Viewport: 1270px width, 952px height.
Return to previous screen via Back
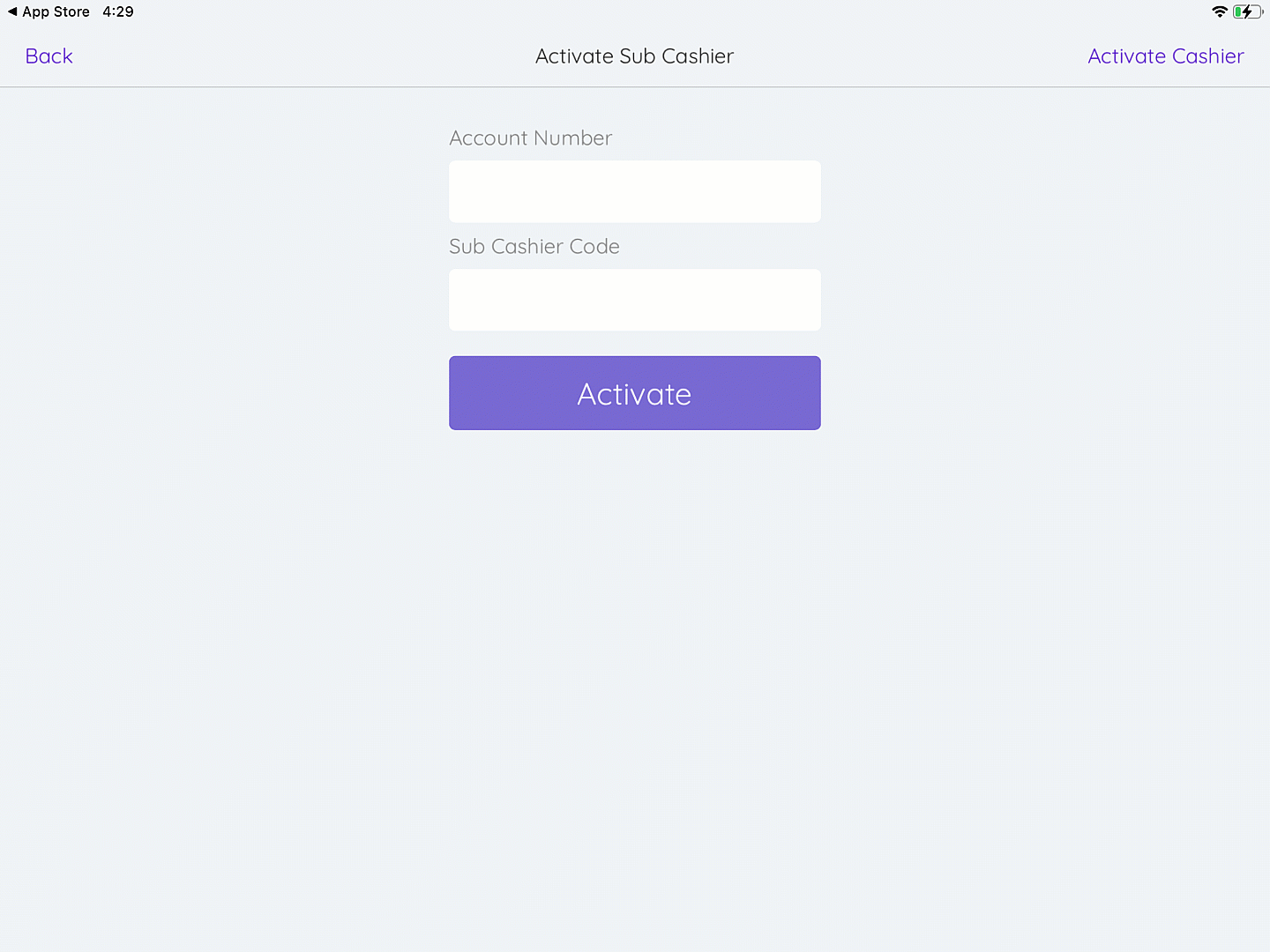click(x=49, y=56)
